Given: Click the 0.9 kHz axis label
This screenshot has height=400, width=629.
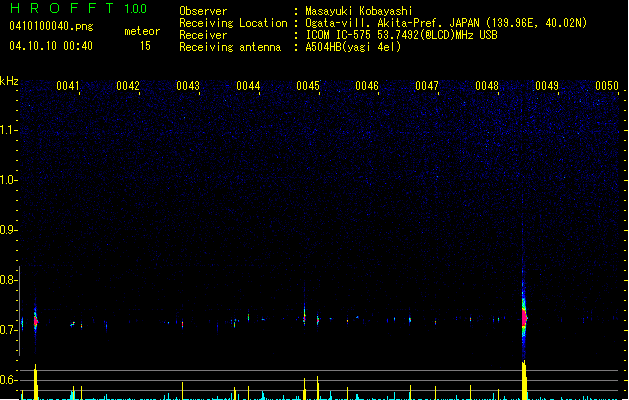Looking at the screenshot, I should 8,230.
